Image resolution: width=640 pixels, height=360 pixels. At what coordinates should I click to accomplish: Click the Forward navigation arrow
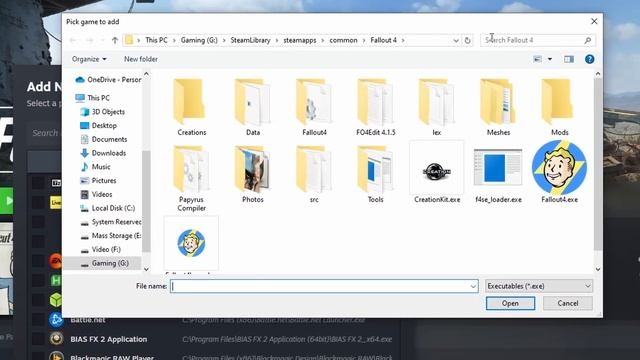point(89,40)
